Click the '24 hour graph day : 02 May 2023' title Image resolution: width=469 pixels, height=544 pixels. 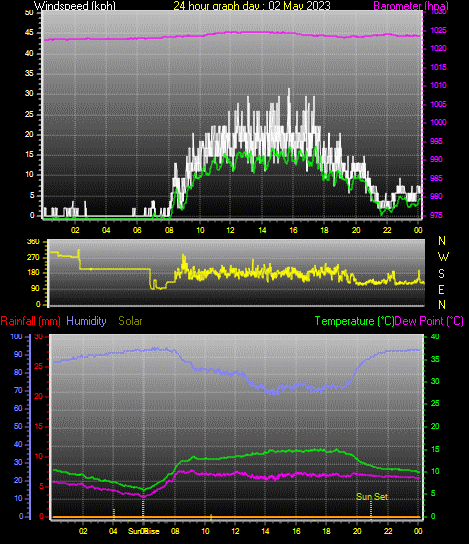[252, 5]
